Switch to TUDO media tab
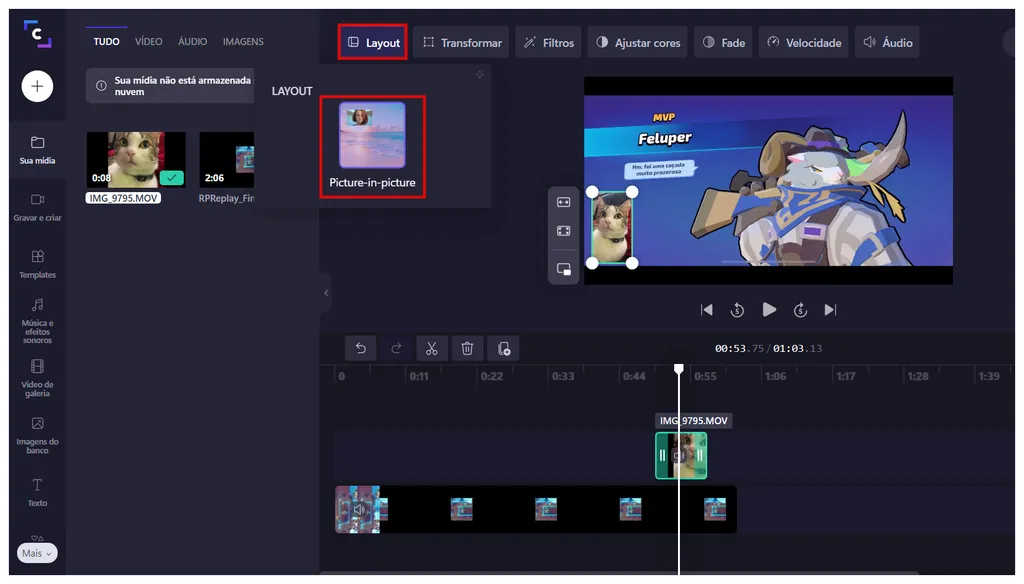 (106, 42)
